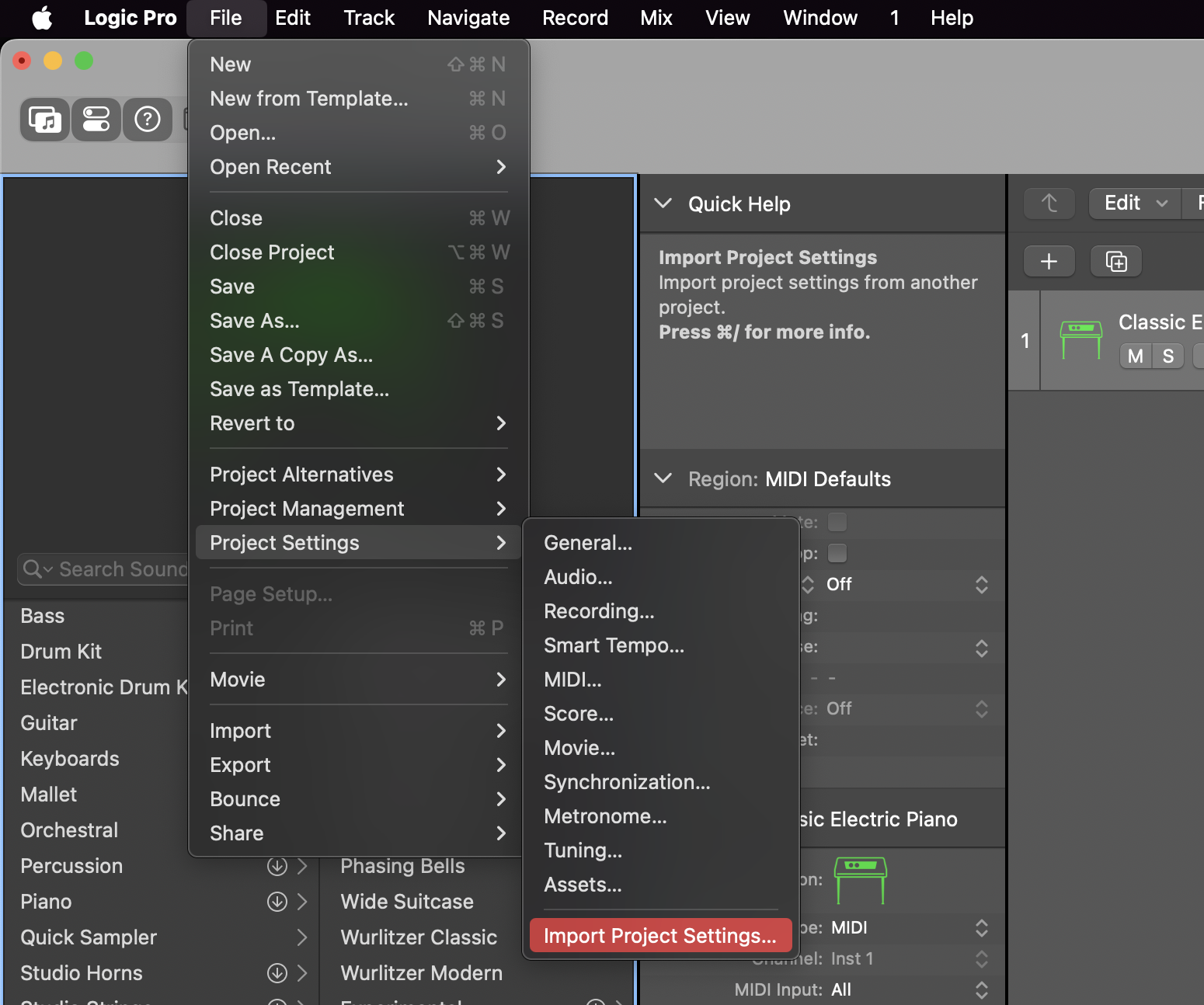Choose Import Project Settings from submenu
Viewport: 1204px width, 1005px height.
tap(659, 936)
